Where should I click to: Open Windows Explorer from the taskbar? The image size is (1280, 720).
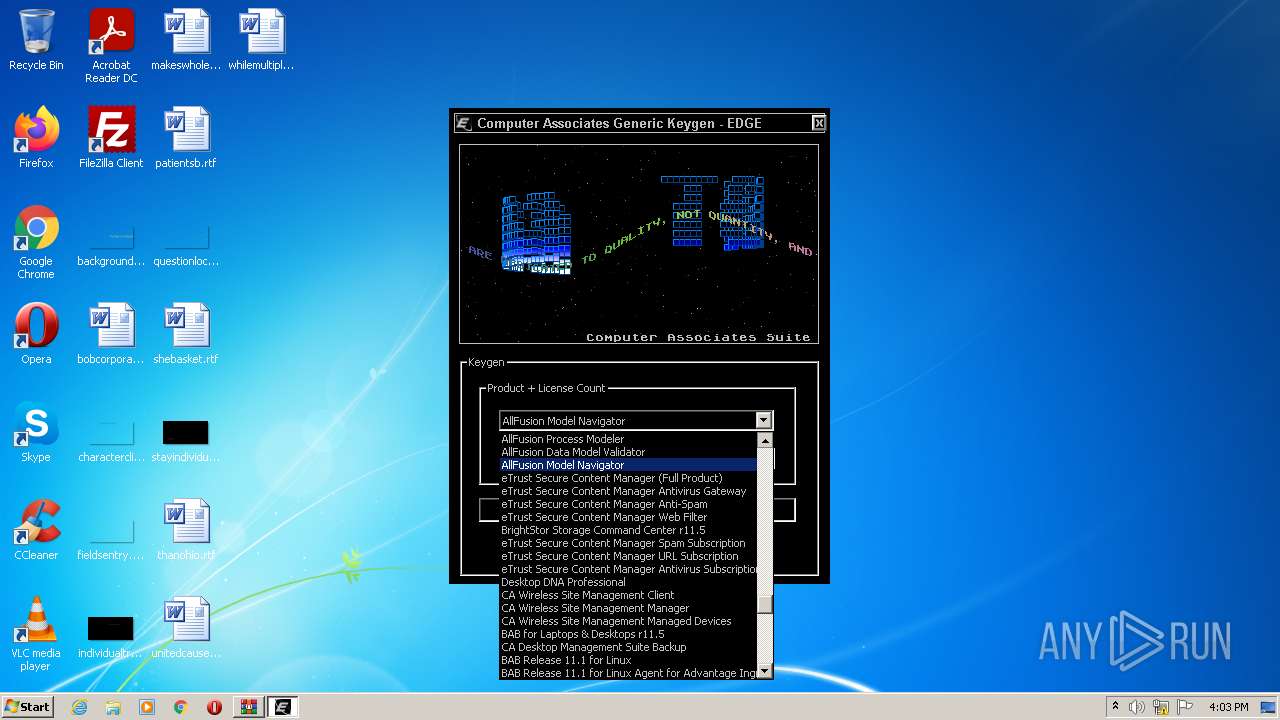coord(113,707)
